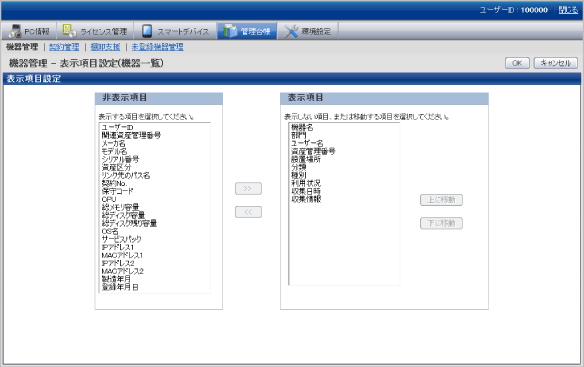Open the 契約管理 link

64,47
